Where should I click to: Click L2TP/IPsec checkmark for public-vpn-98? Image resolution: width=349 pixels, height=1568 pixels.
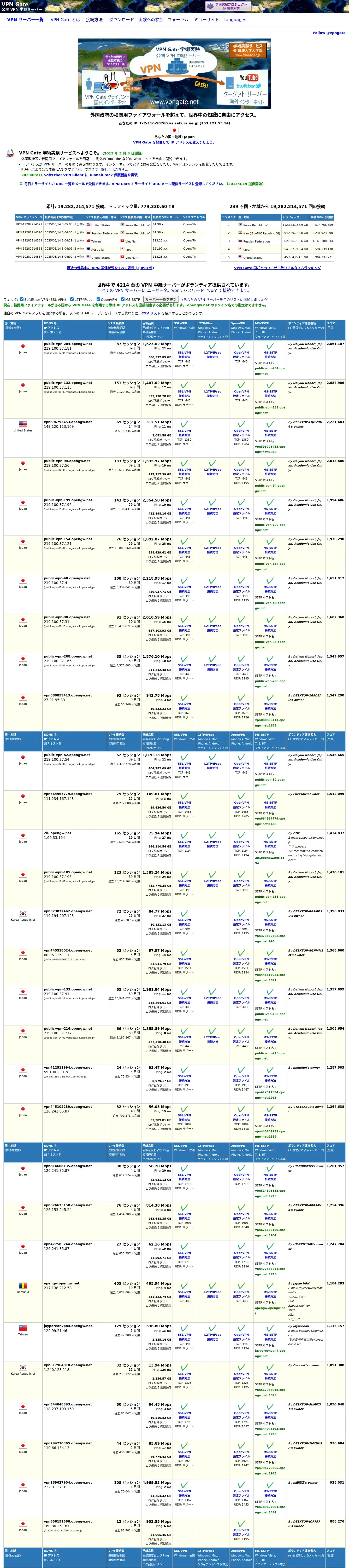point(213,620)
